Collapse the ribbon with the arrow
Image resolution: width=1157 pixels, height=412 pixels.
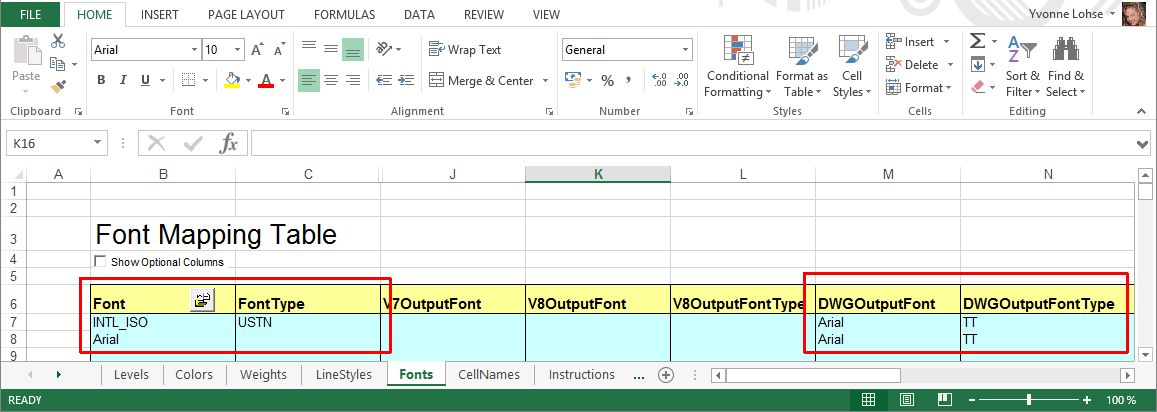[x=1142, y=111]
